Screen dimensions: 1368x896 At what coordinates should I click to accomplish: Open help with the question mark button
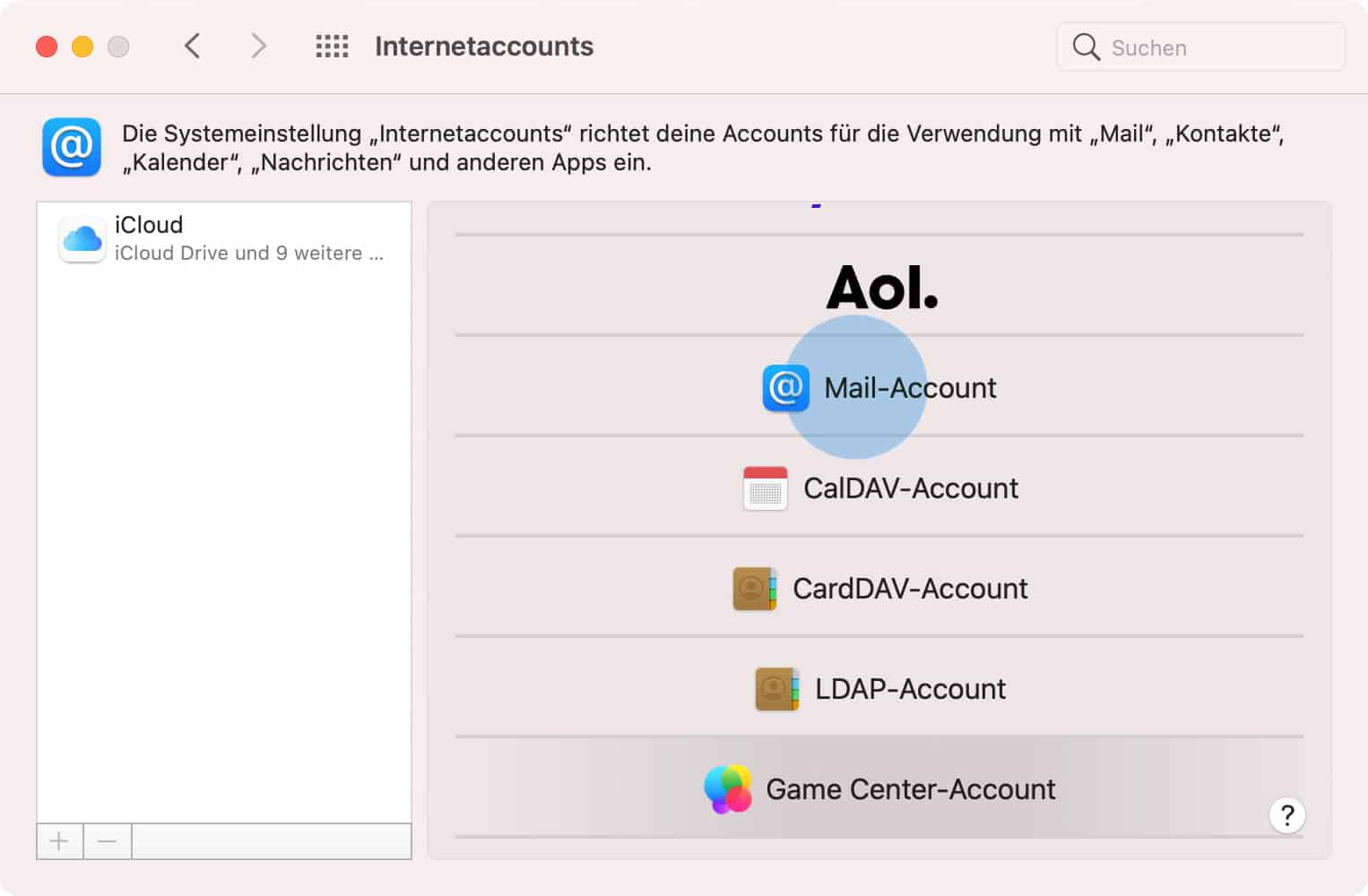pos(1287,815)
